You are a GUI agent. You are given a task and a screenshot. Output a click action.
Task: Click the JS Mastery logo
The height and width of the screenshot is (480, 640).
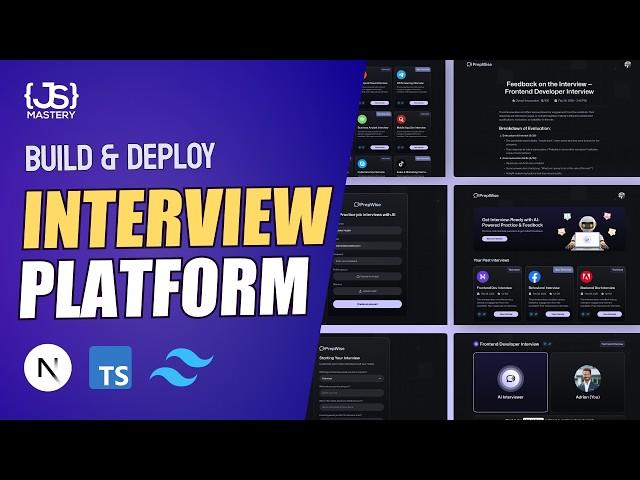51,101
